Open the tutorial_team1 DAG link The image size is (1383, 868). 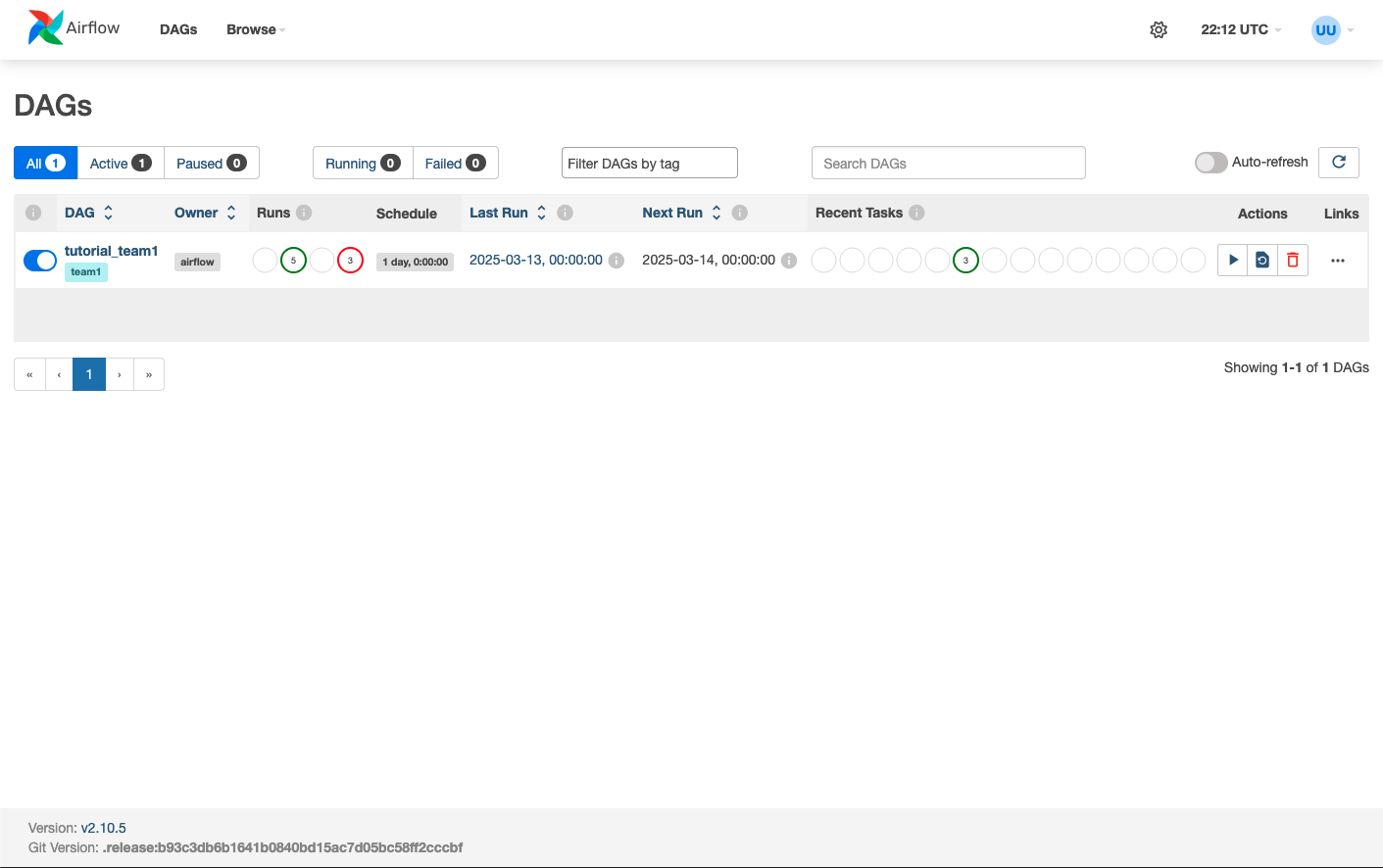click(x=112, y=251)
